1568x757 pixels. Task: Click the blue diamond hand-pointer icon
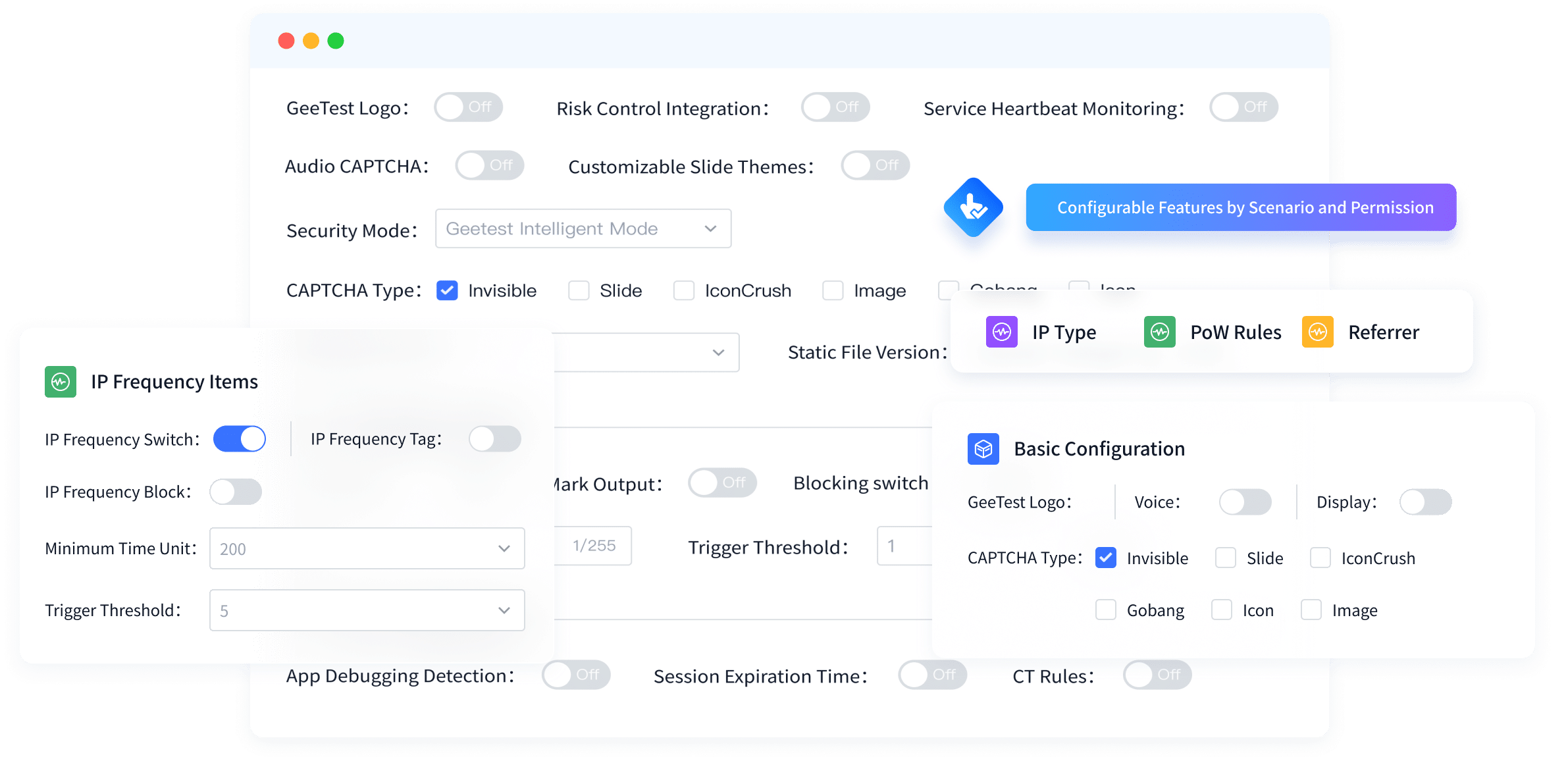(x=973, y=207)
